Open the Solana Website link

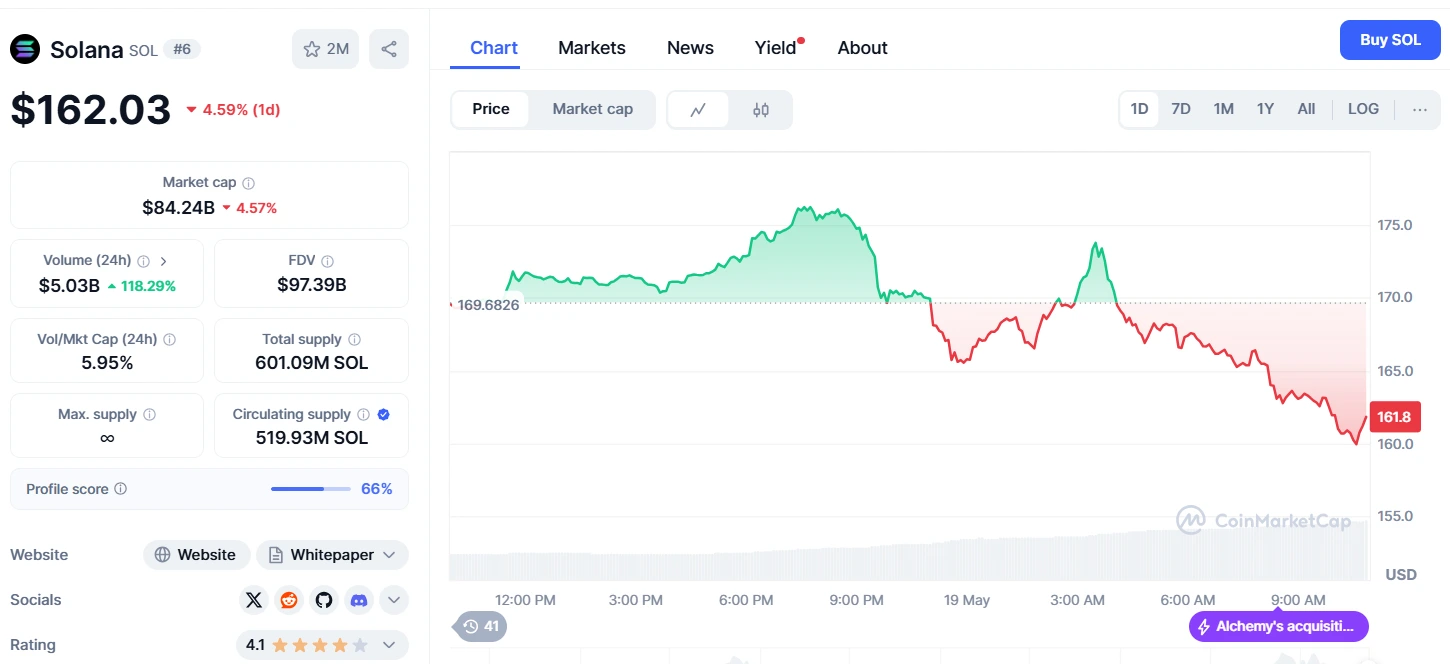196,555
